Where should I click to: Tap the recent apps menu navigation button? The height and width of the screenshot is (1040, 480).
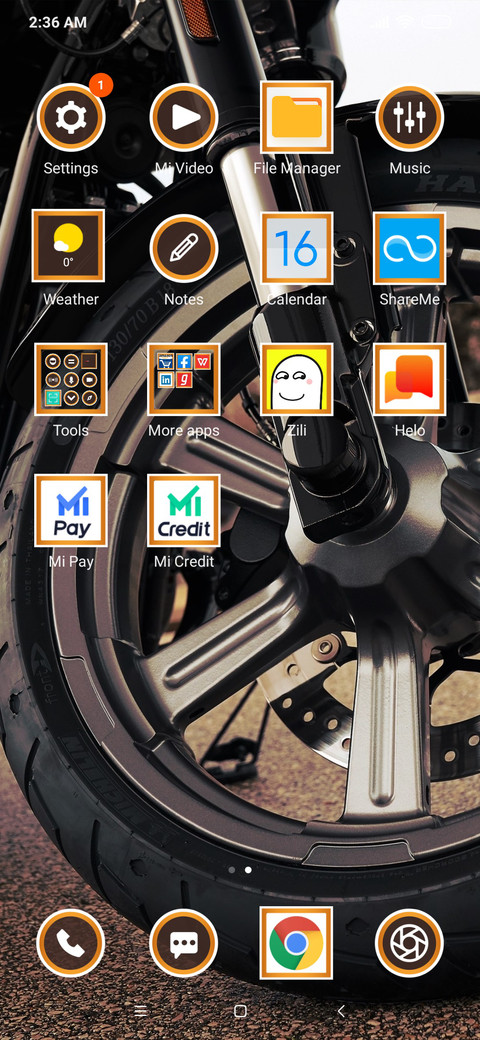coord(141,1011)
